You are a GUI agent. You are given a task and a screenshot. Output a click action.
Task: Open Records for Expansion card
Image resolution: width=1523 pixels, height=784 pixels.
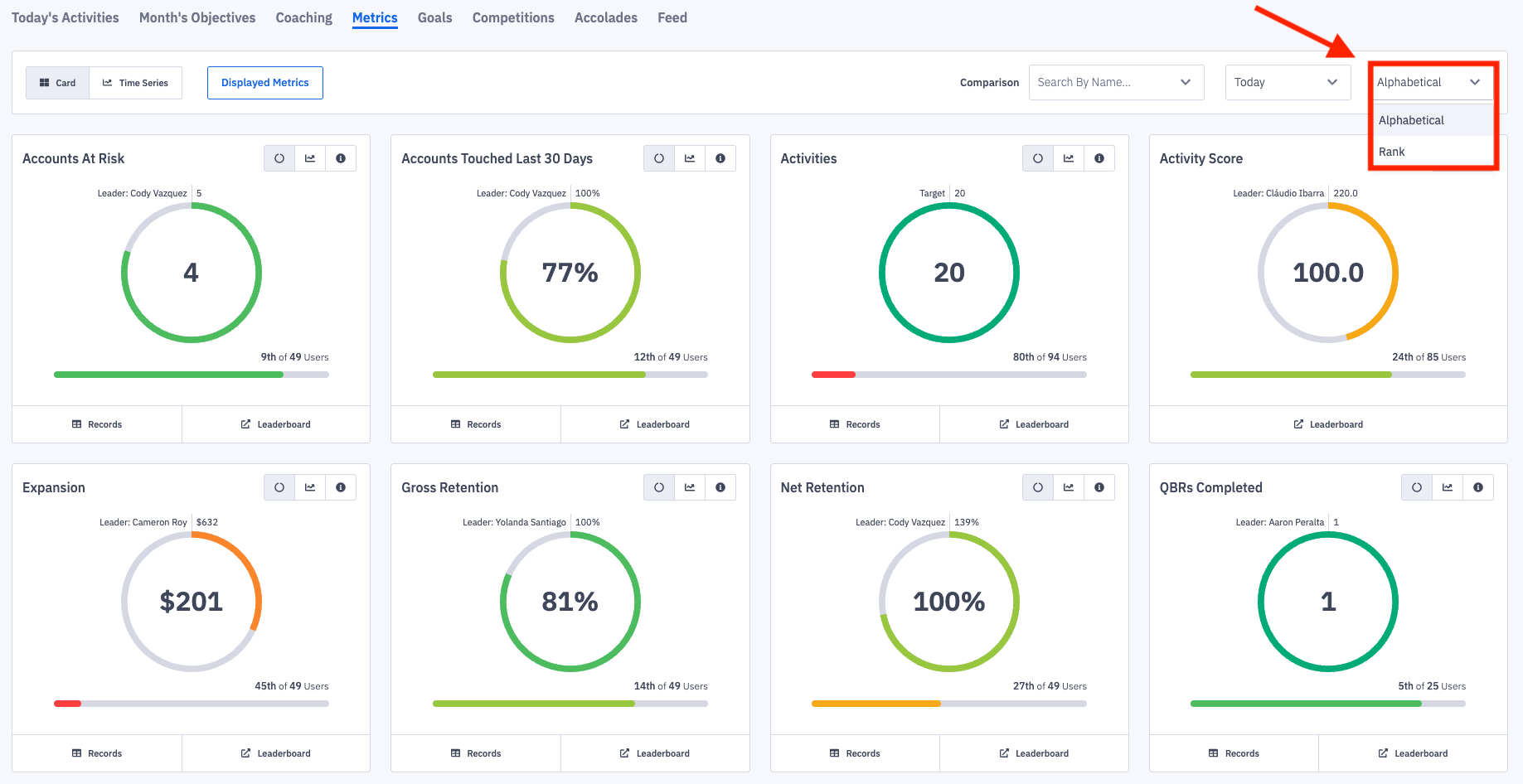97,753
